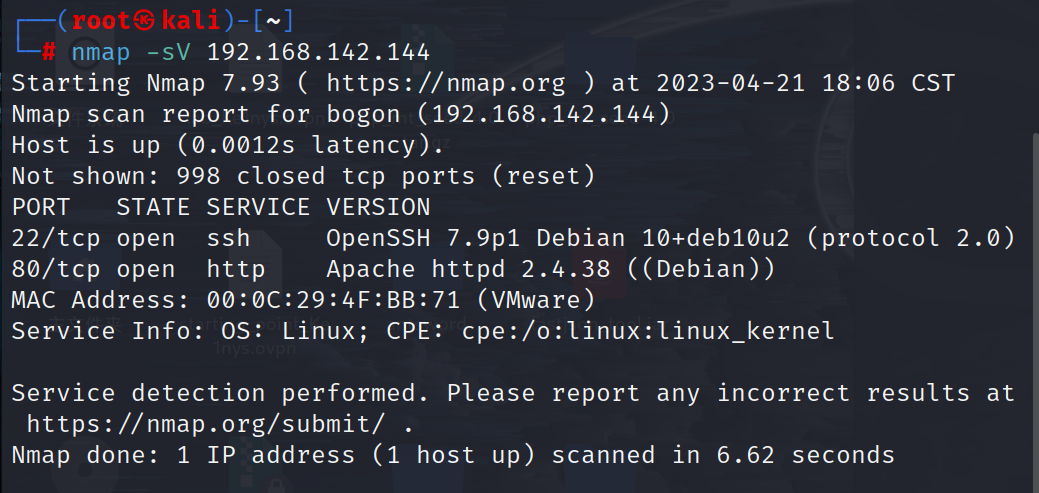Click the kali hostname in prompt
The image size is (1039, 493).
tap(191, 22)
